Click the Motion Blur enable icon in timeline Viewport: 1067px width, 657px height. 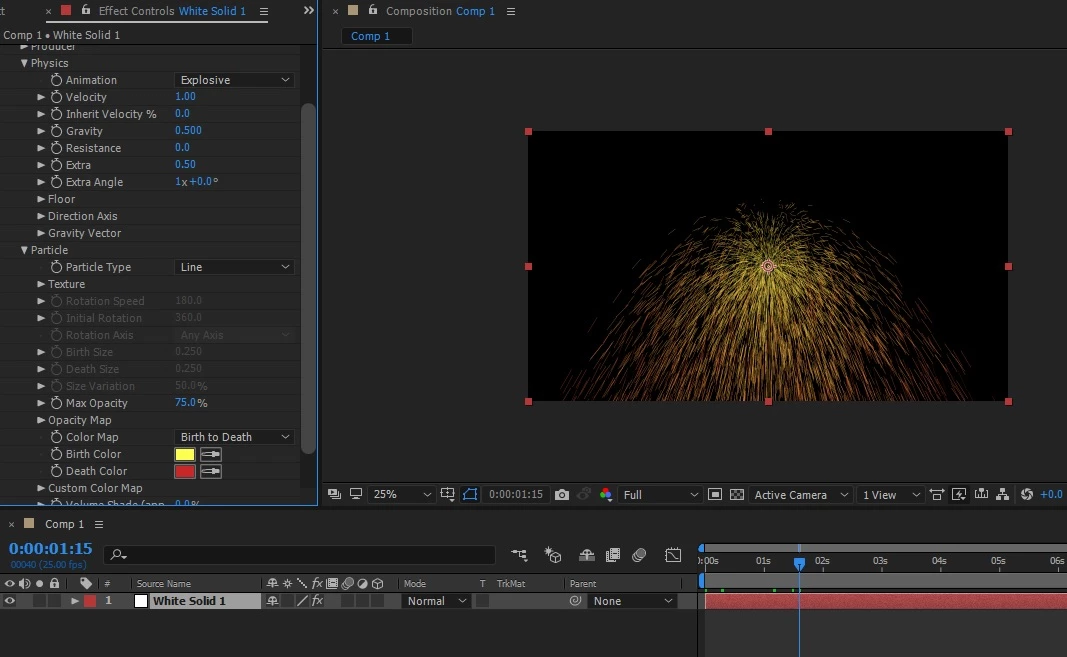(640, 555)
